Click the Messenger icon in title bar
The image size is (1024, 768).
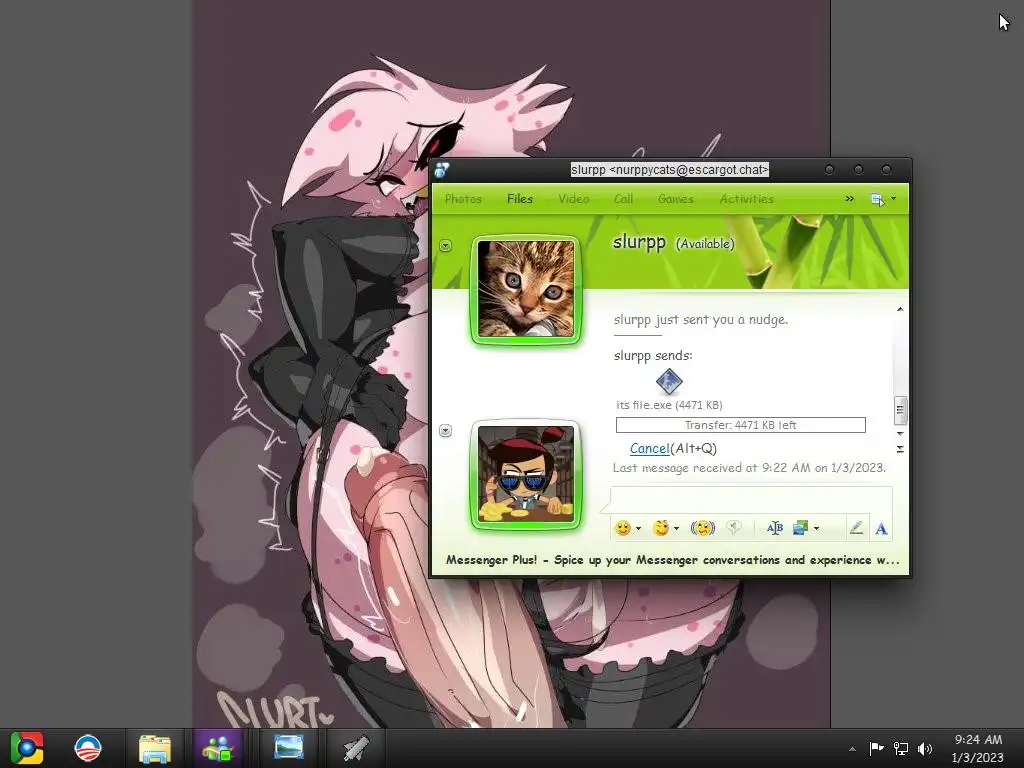[x=442, y=170]
